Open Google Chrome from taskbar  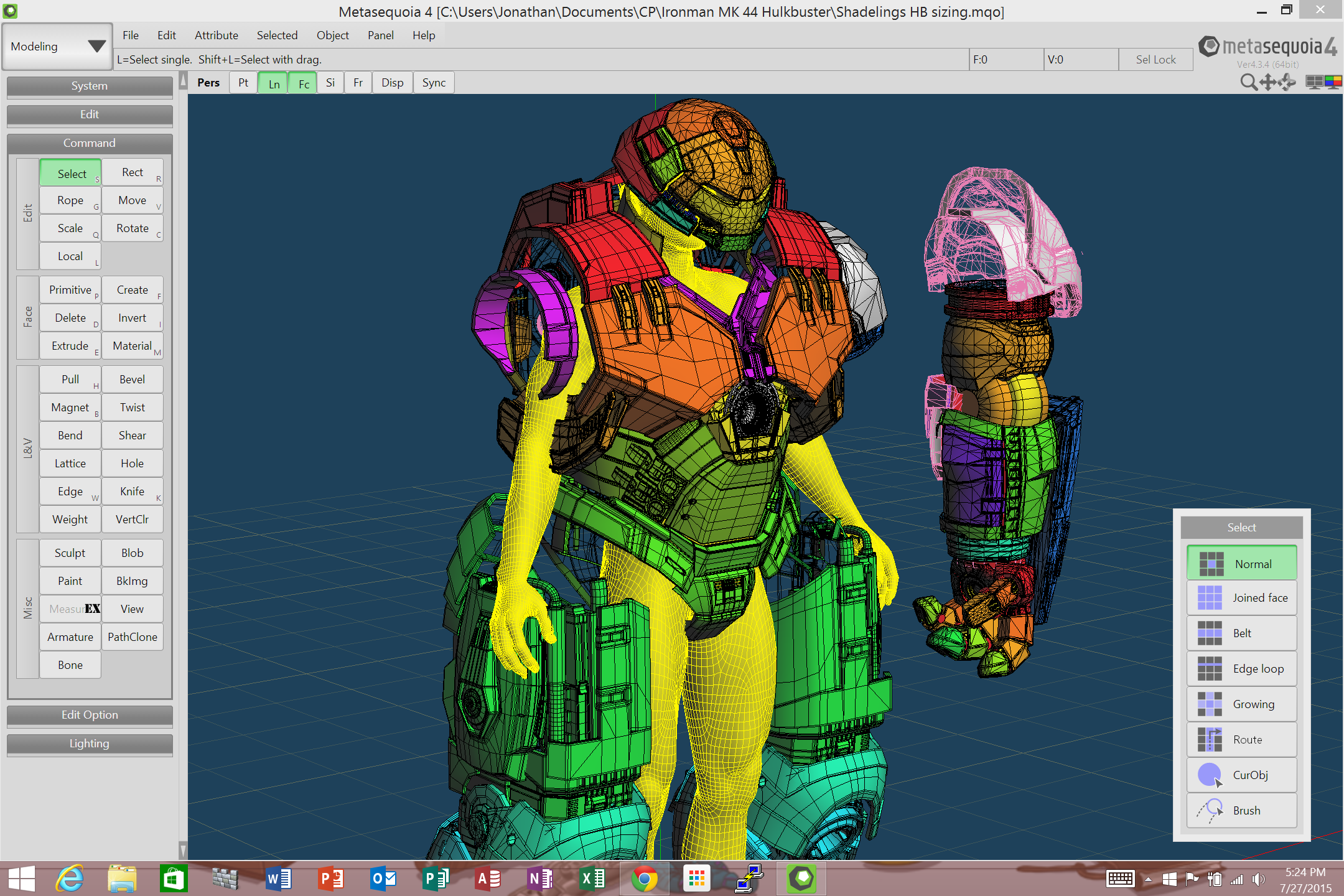[644, 879]
